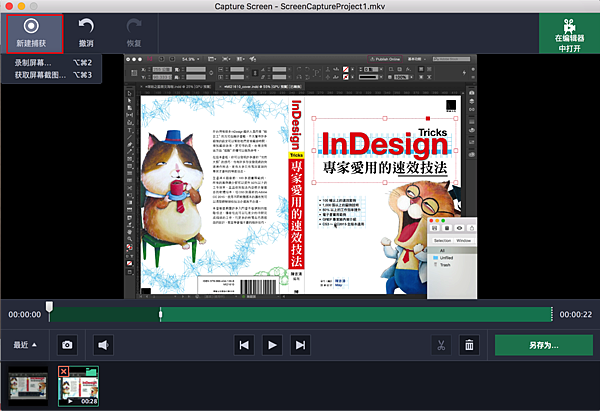Viewport: 600px width, 411px height.
Task: Delete selection with the trash can icon
Action: pyautogui.click(x=469, y=345)
